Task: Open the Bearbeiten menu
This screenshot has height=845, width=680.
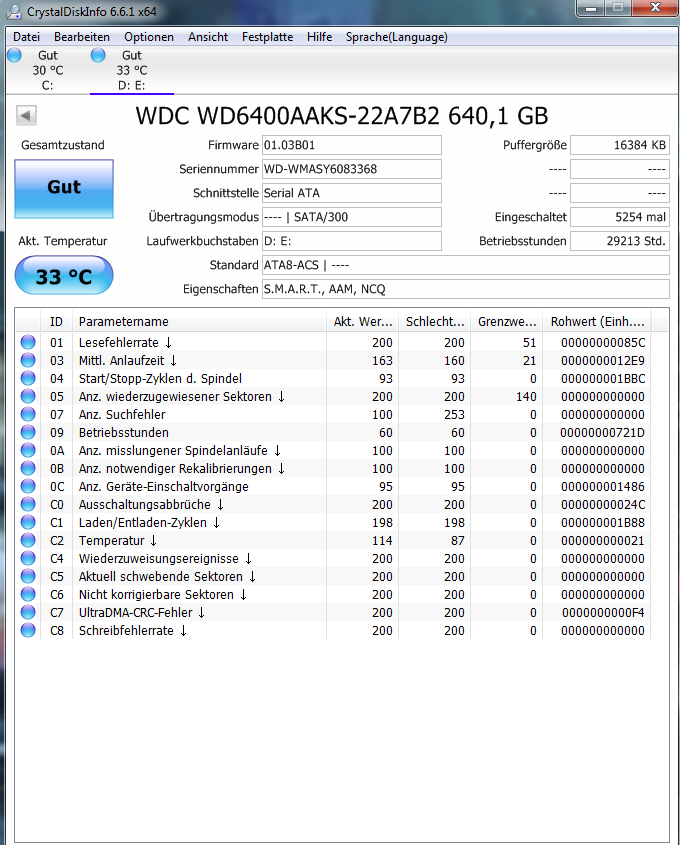Action: (82, 37)
